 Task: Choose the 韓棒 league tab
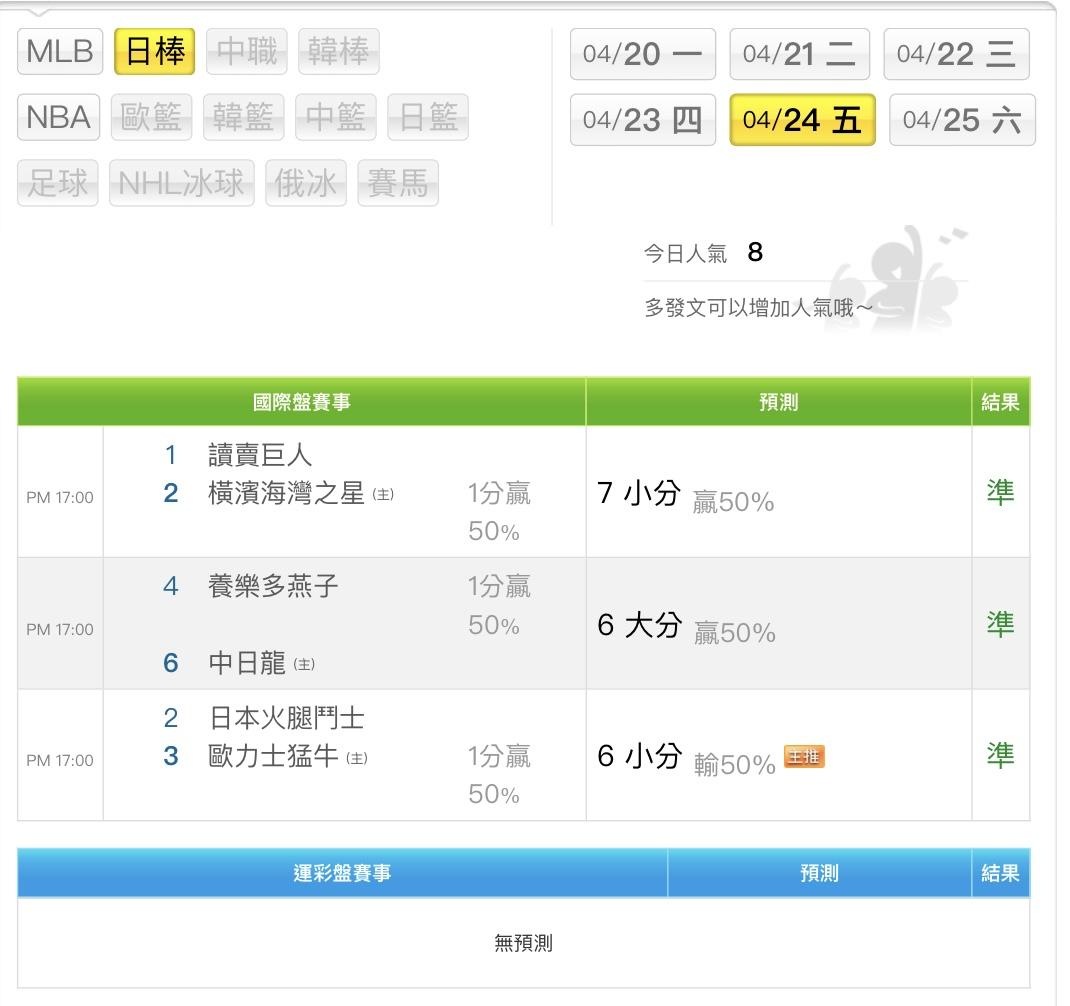click(x=338, y=52)
